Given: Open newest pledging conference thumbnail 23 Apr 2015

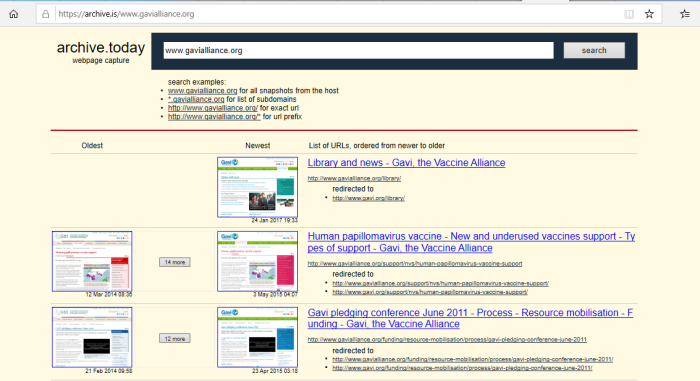Looking at the screenshot, I should tap(258, 337).
